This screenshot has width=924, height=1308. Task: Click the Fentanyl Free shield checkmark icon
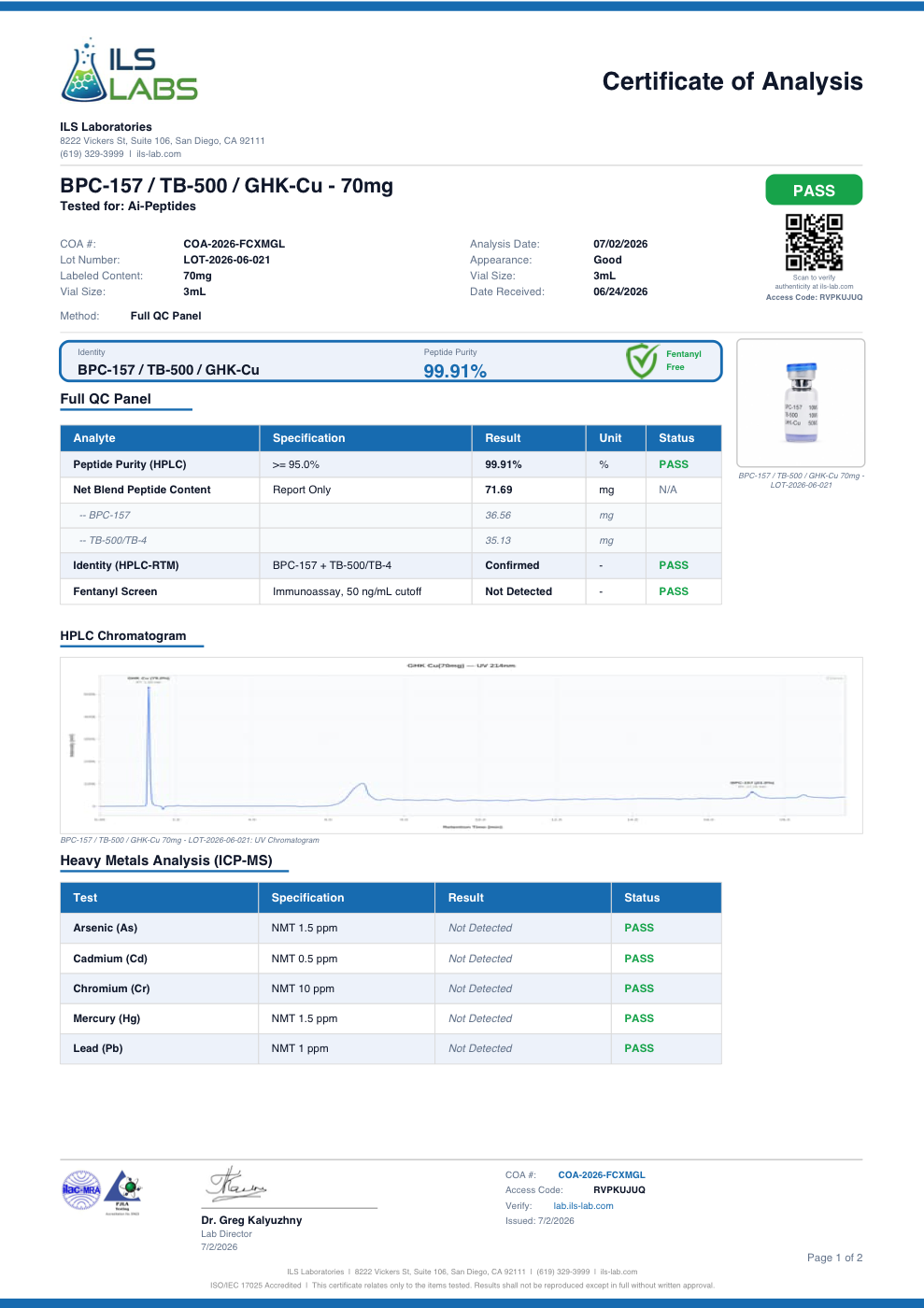coord(642,361)
